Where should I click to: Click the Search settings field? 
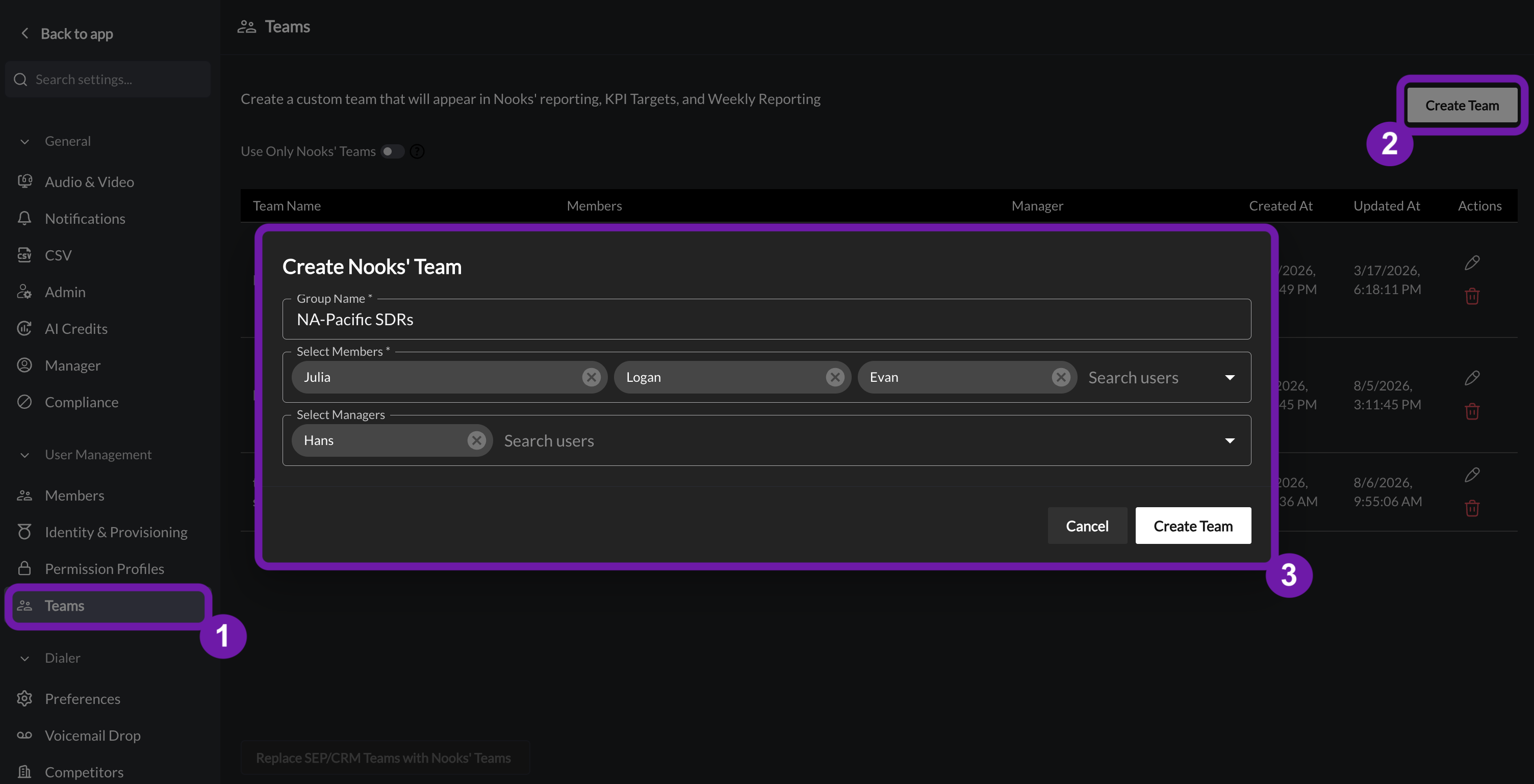[108, 79]
